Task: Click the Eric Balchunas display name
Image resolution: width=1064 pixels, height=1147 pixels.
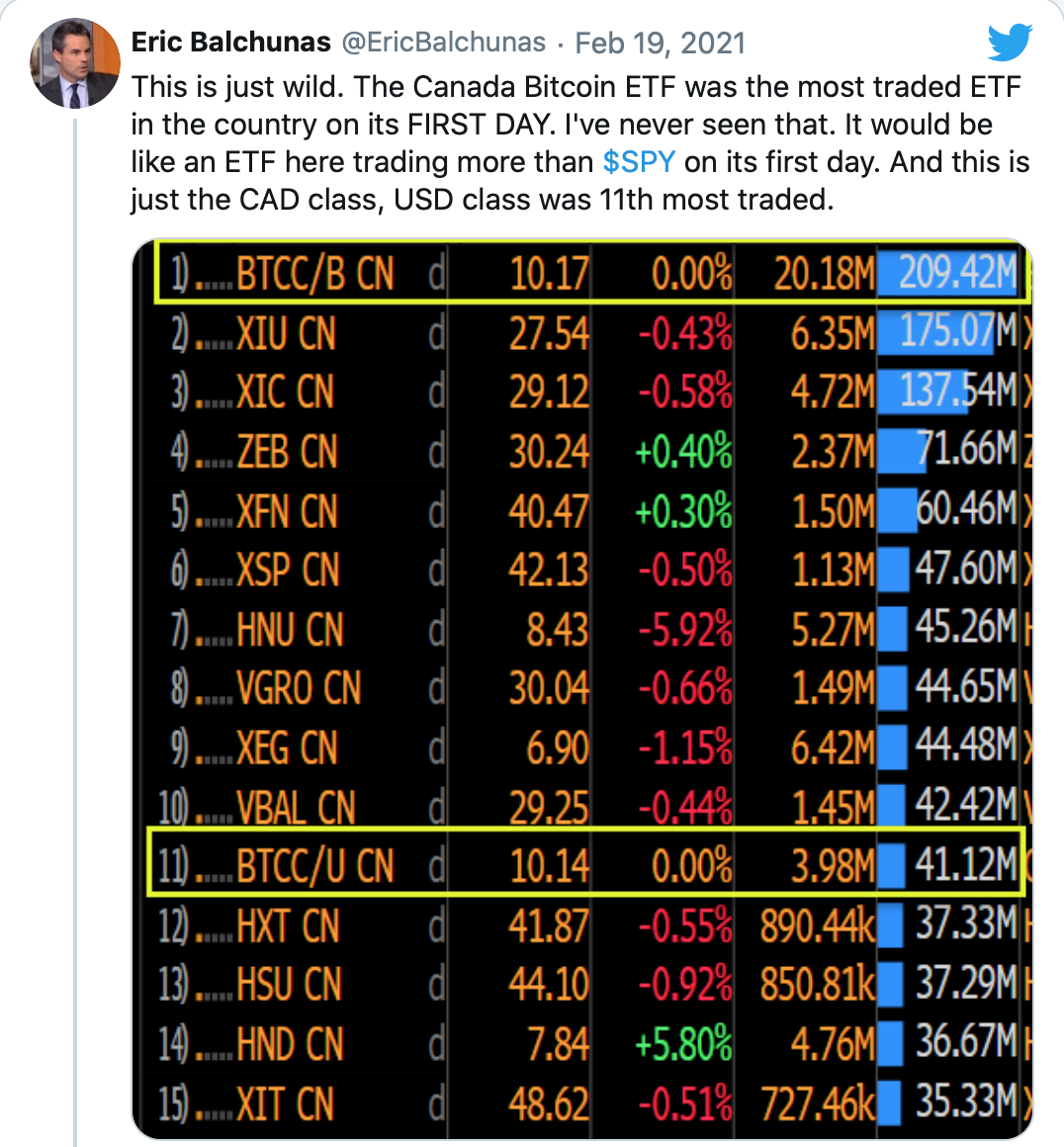Action: click(x=230, y=43)
